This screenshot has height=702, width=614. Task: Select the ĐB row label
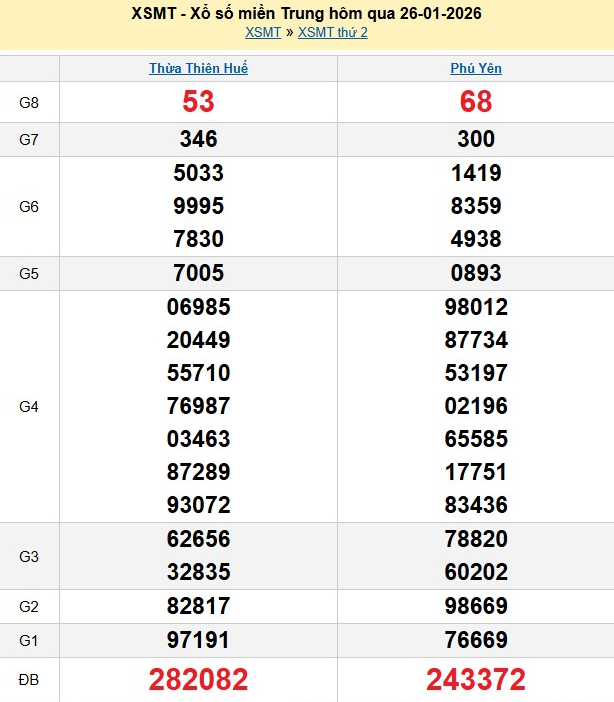(29, 680)
